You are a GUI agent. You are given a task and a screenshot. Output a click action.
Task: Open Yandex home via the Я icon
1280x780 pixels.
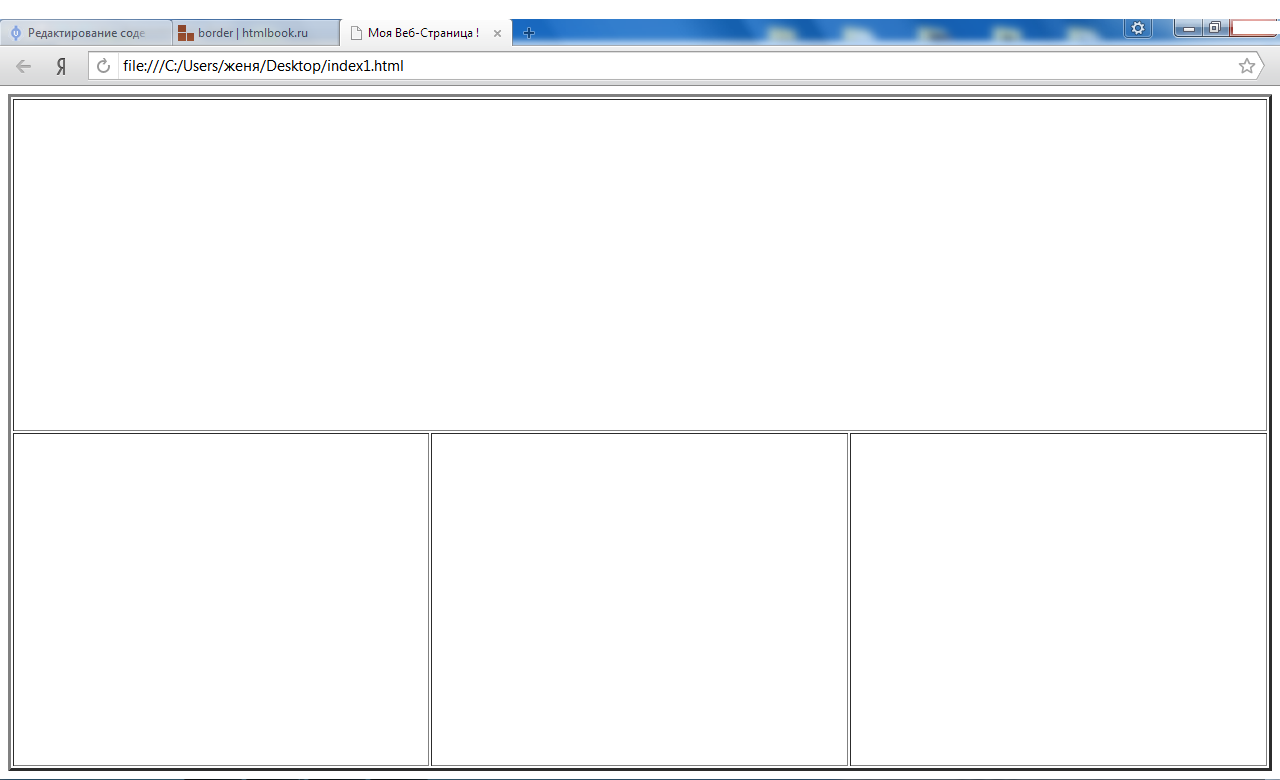(x=61, y=66)
